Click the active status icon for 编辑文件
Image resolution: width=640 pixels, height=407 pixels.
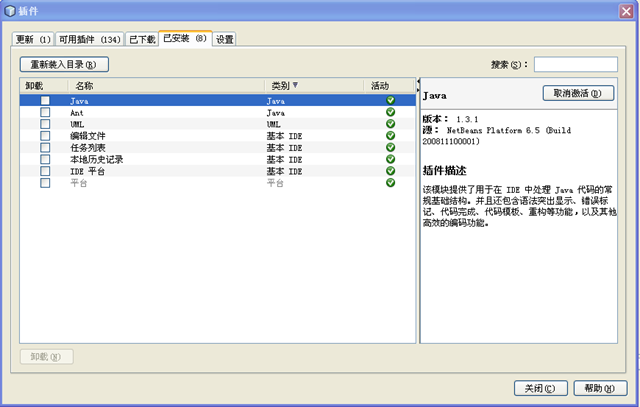coord(391,136)
